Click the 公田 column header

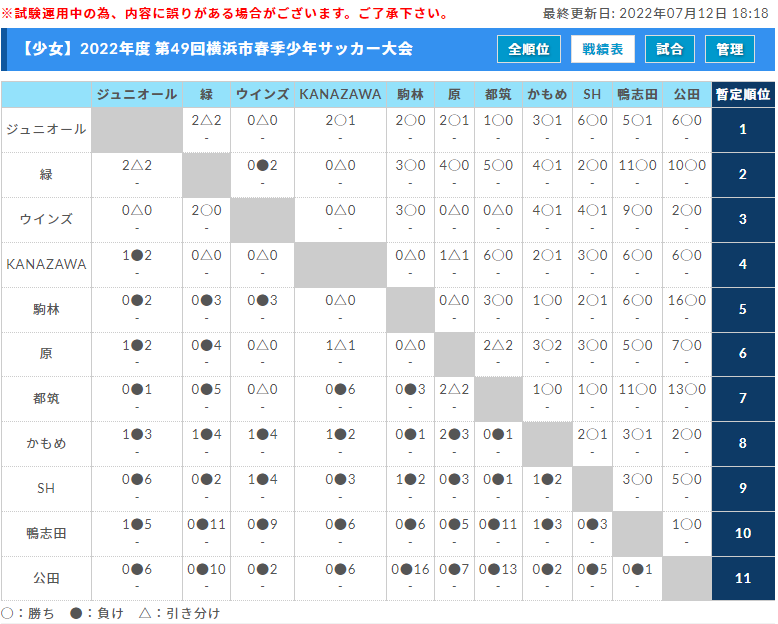tap(687, 95)
